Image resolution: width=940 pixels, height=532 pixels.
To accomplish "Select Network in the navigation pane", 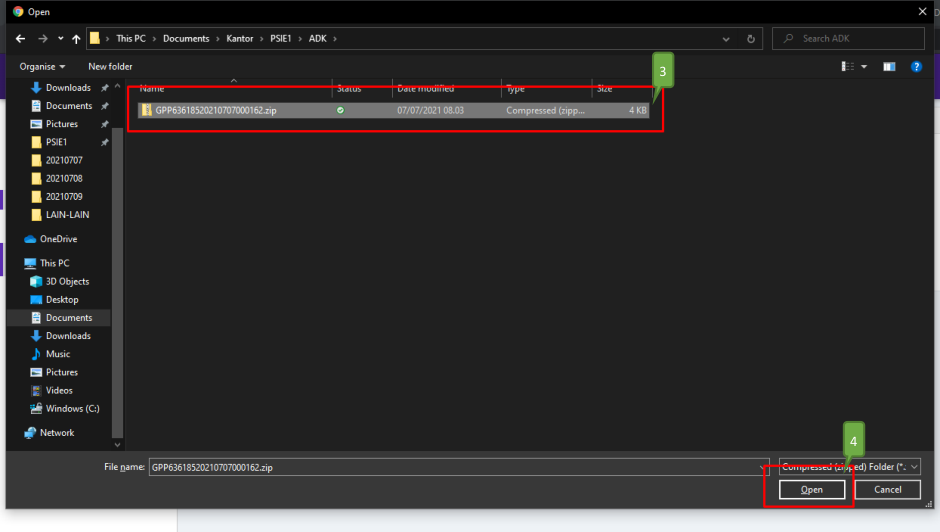I will [x=57, y=433].
